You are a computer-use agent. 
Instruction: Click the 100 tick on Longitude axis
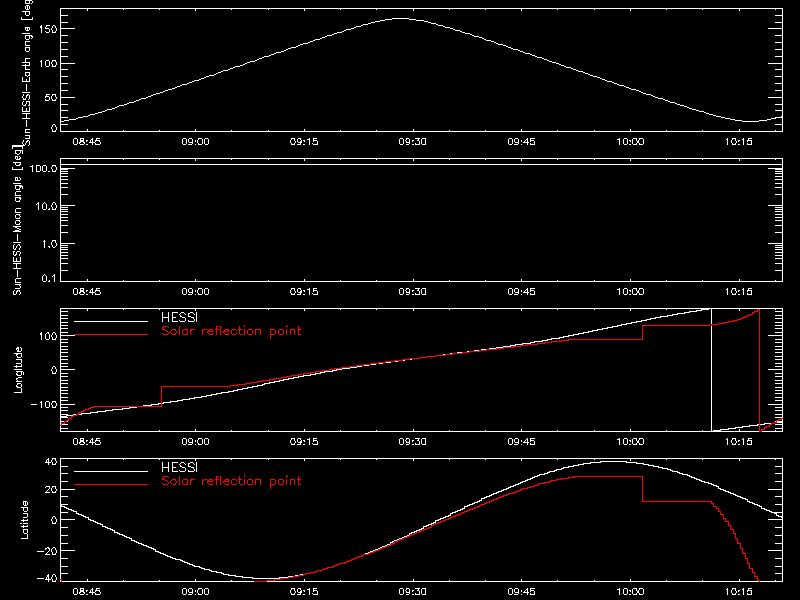click(x=48, y=336)
